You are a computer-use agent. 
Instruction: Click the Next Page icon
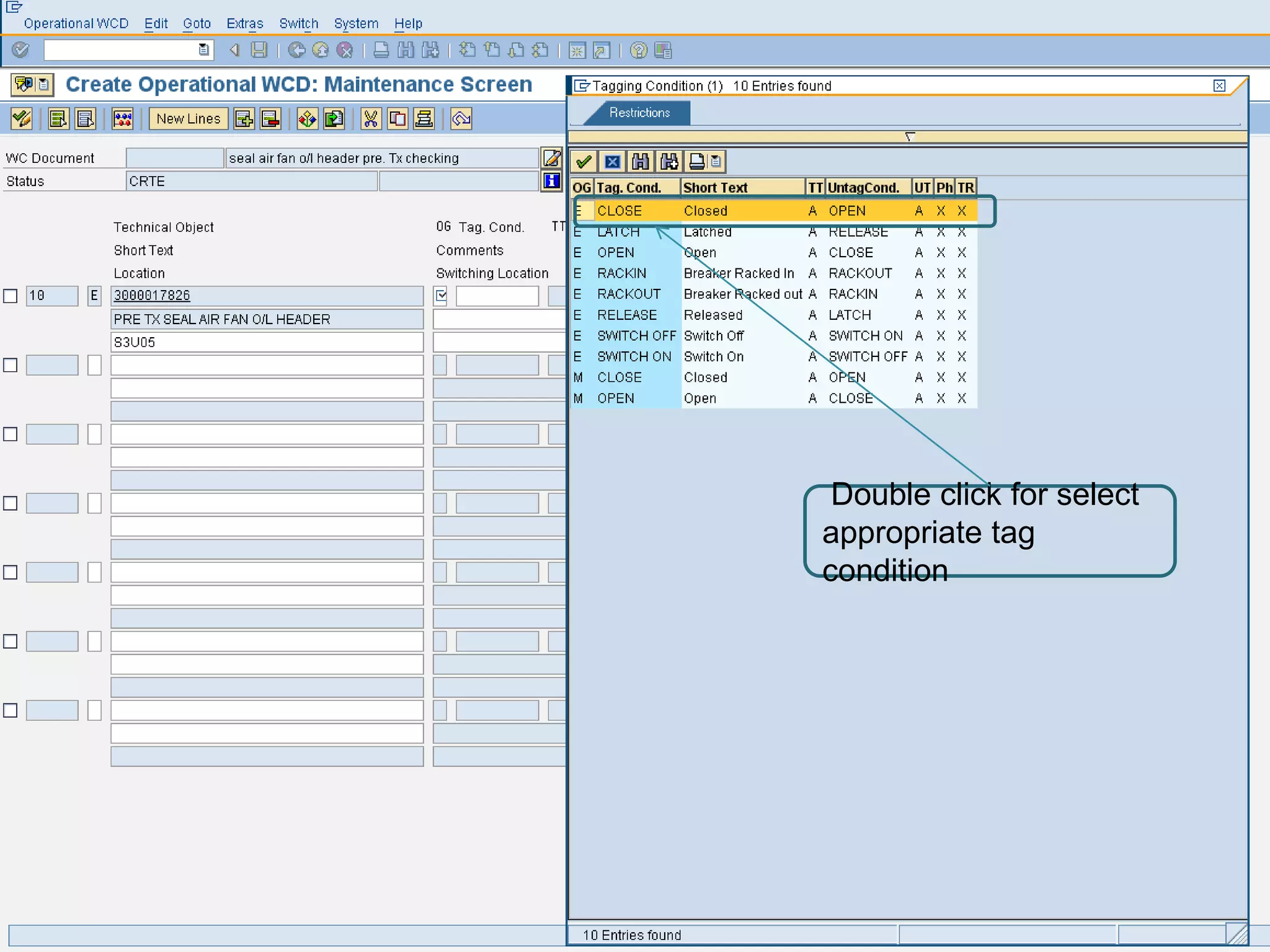pos(516,50)
